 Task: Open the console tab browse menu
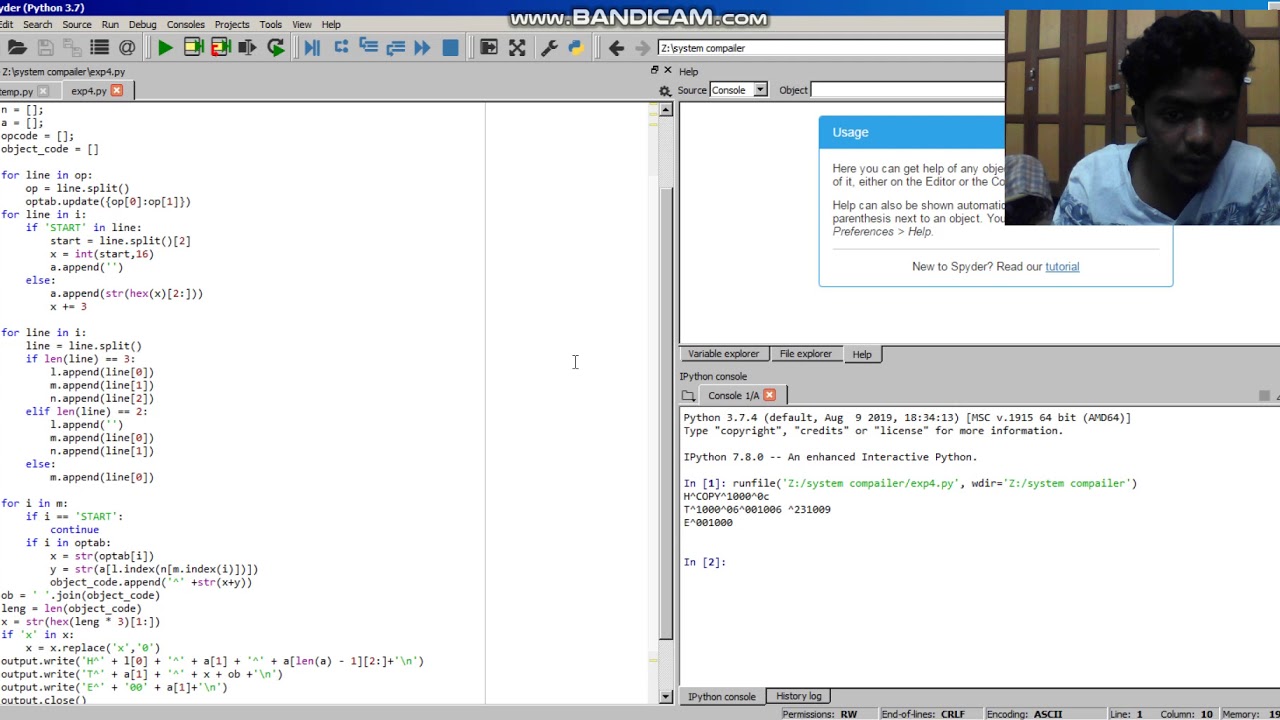point(688,396)
